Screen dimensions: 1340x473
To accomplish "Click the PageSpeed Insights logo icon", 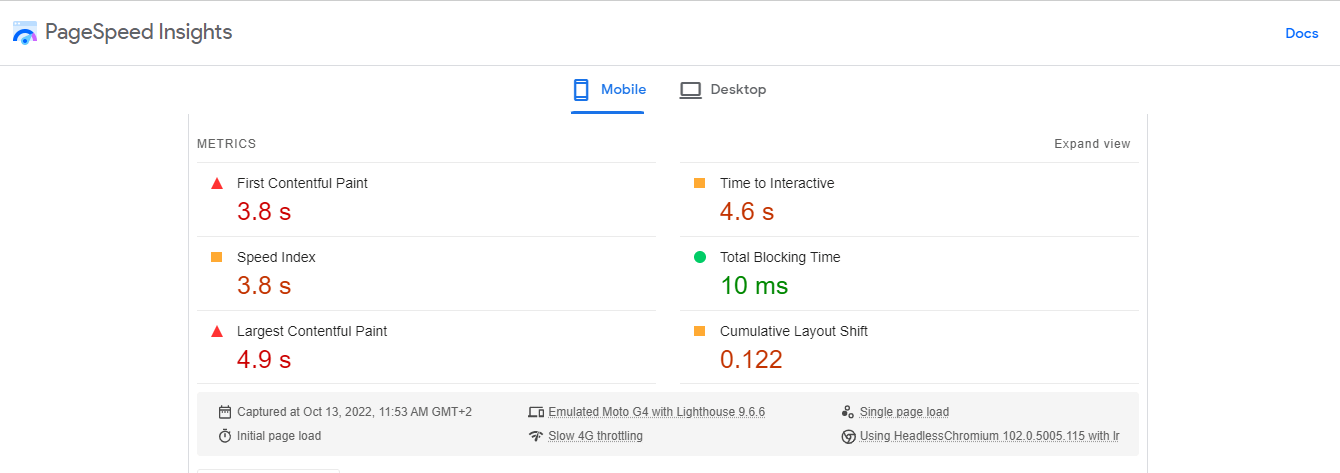I will 25,32.
